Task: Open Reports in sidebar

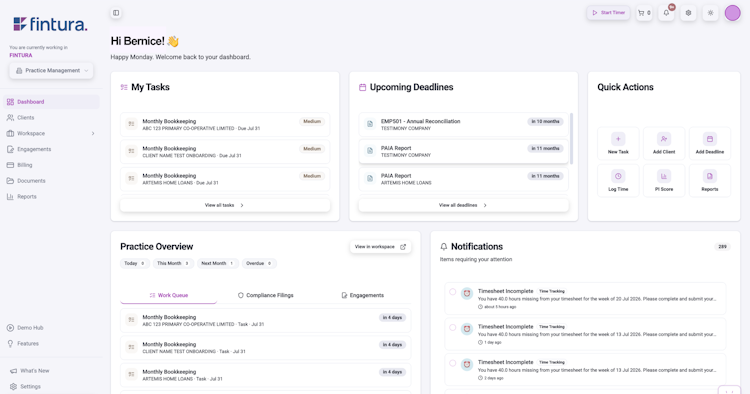Action: (51, 197)
